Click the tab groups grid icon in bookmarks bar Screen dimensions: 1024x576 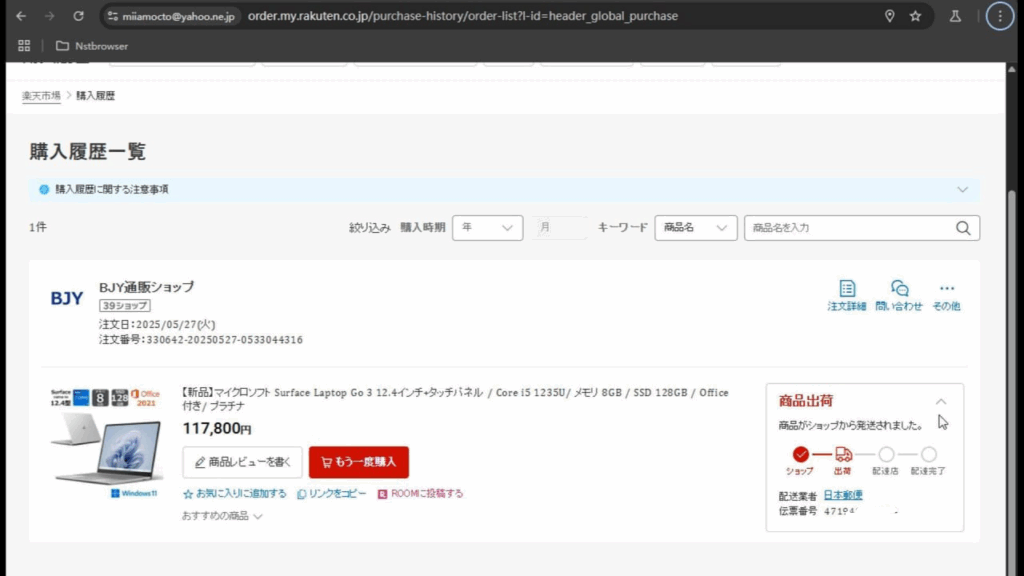click(x=24, y=46)
